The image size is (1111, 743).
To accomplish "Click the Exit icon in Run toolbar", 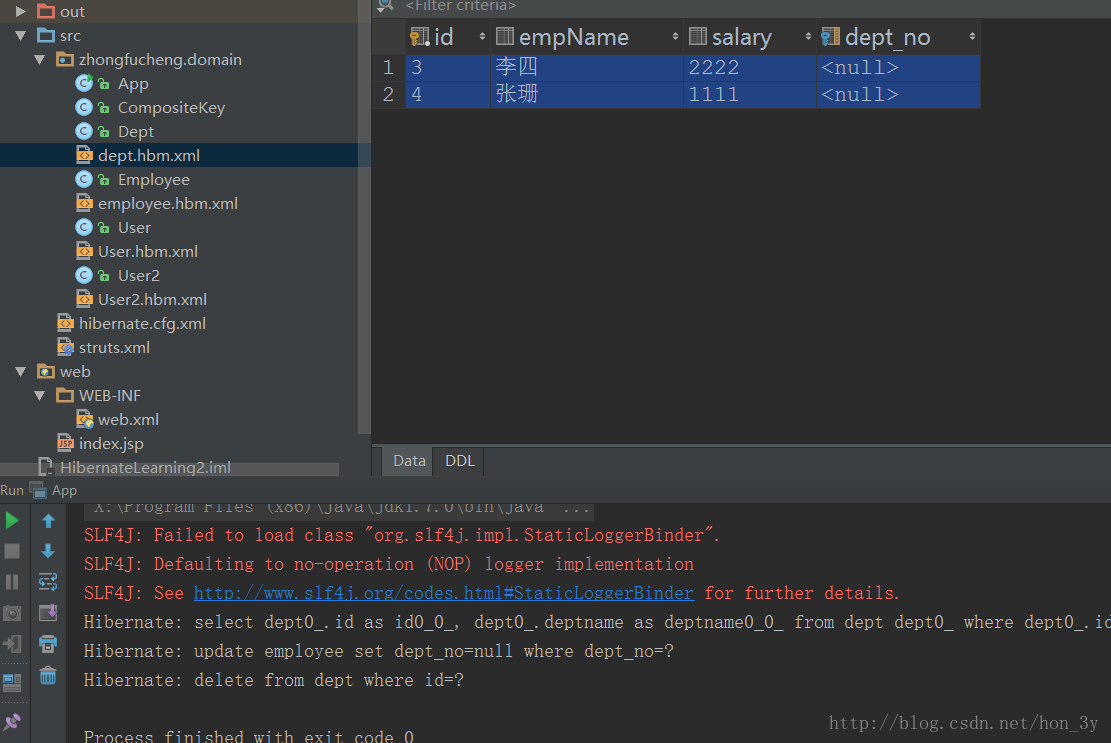I will coord(12,644).
